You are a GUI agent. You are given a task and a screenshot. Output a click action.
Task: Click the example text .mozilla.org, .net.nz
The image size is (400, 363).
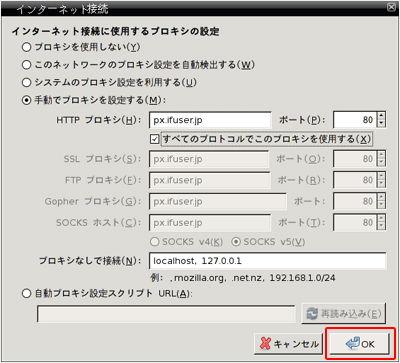point(217,277)
